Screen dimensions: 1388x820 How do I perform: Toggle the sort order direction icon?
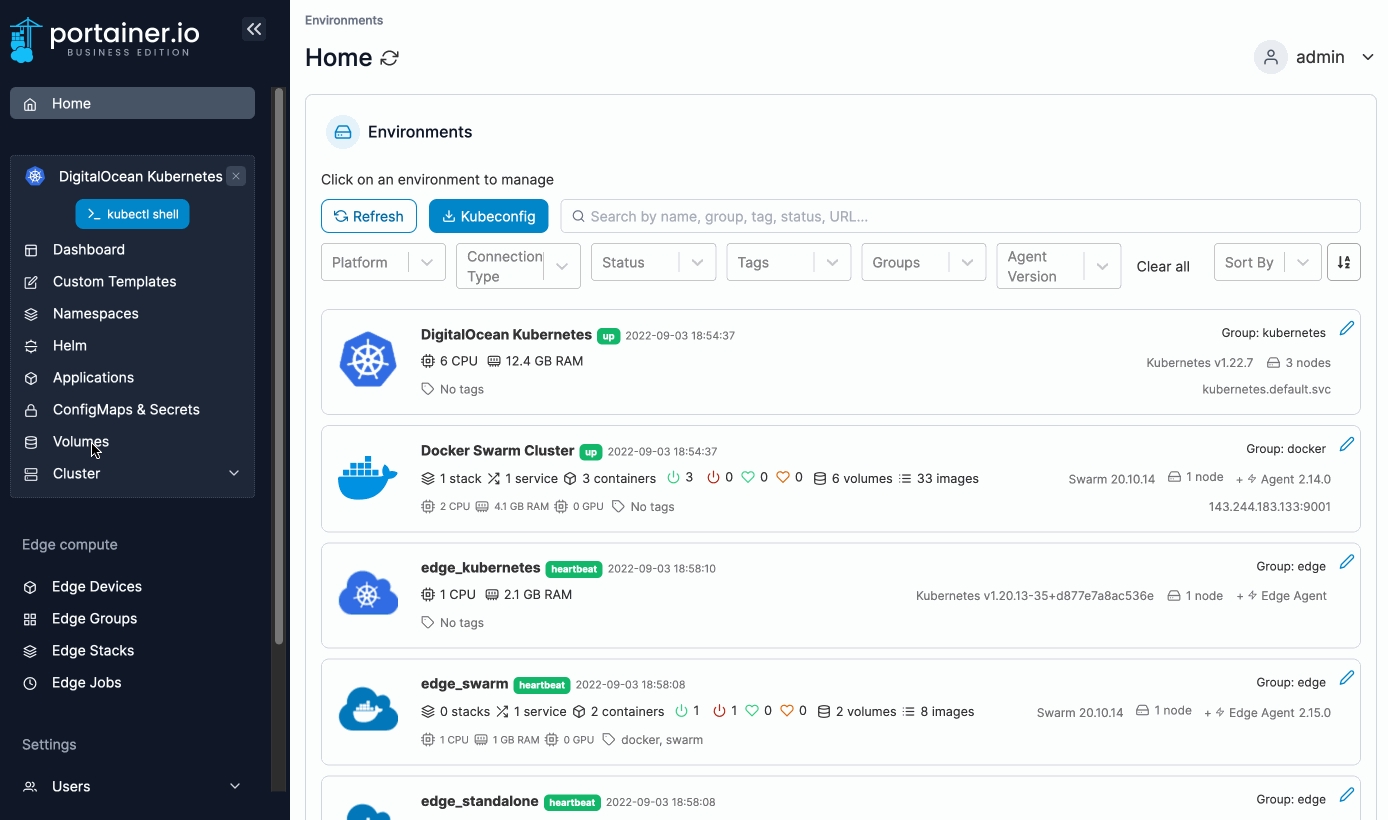[1343, 262]
